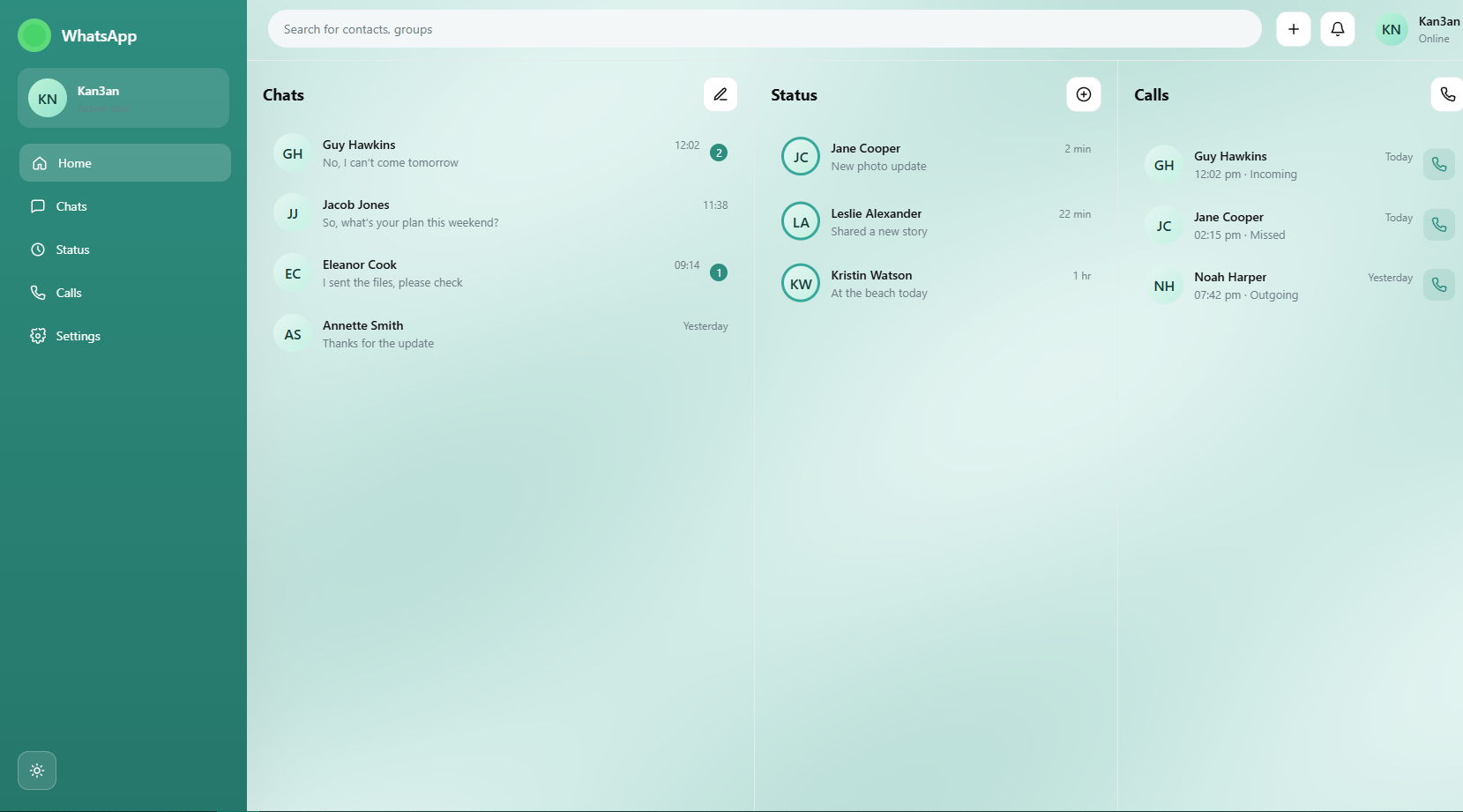The image size is (1463, 812).
Task: View Leslie Alexander's status story
Action: [x=935, y=222]
